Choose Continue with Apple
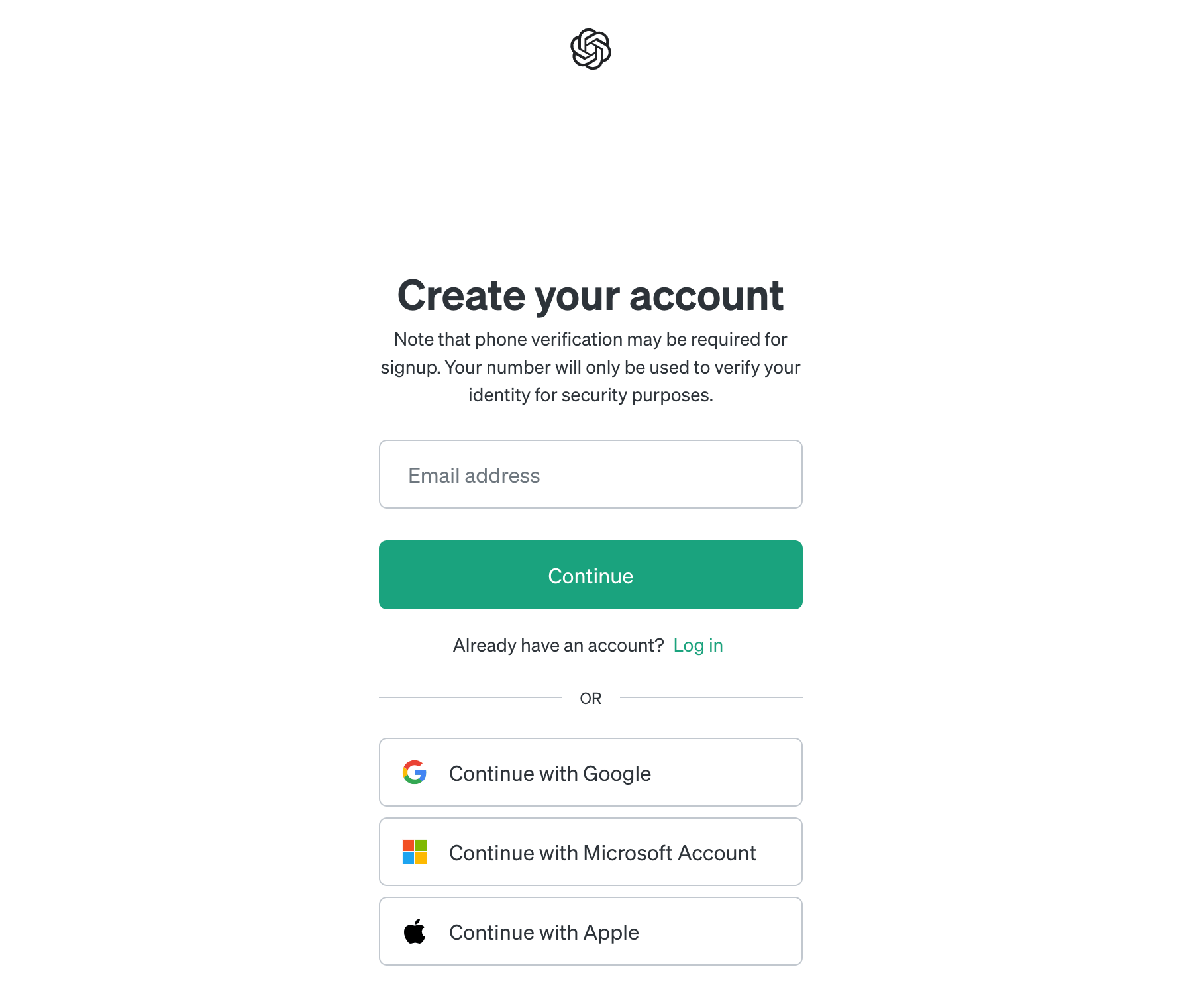Viewport: 1183px width, 1008px height. point(591,931)
